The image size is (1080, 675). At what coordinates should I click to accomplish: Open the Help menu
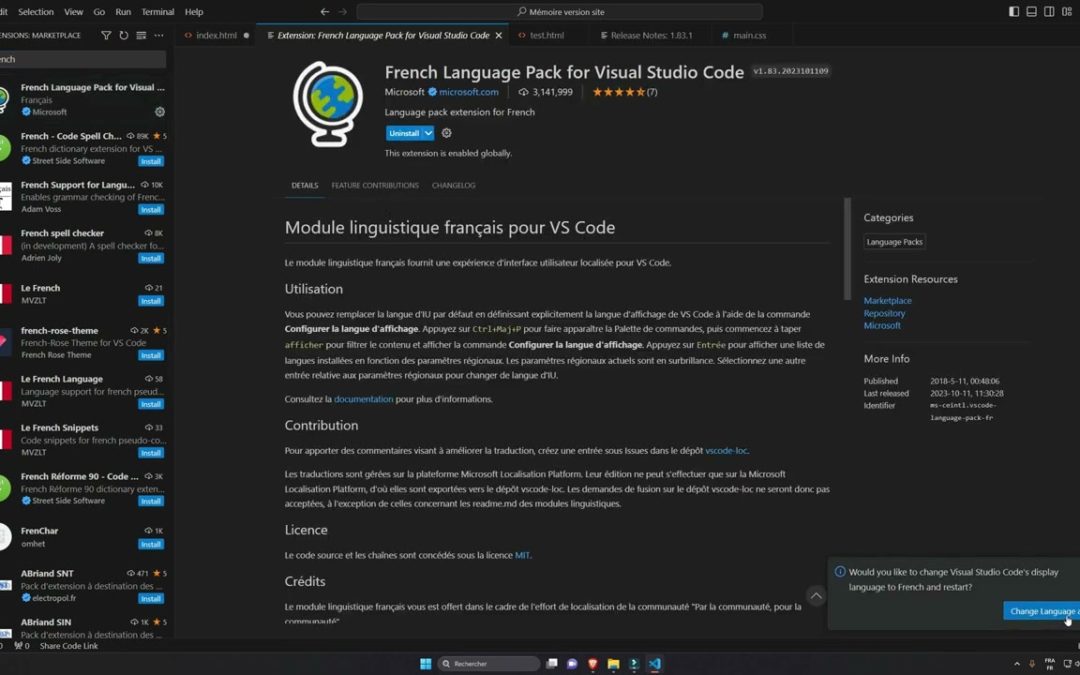pos(194,12)
